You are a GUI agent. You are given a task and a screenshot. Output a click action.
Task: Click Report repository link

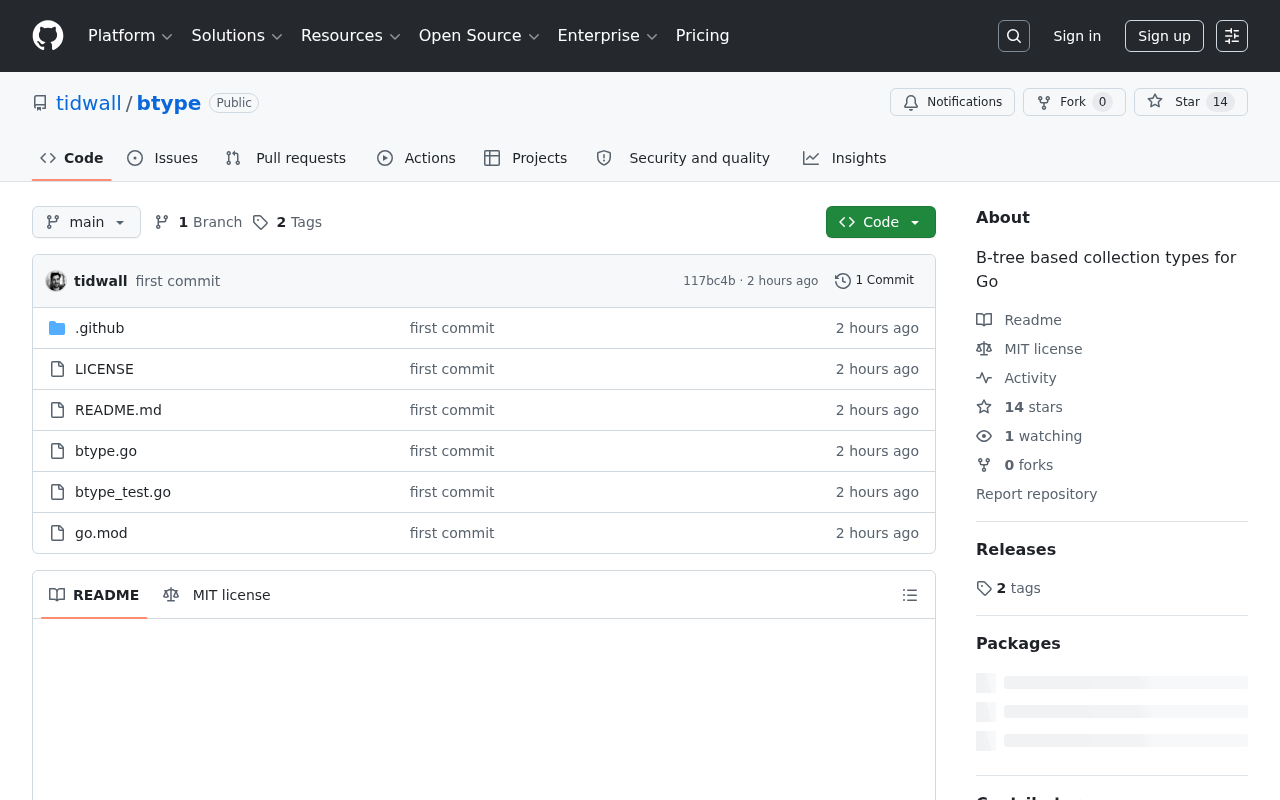(x=1036, y=494)
